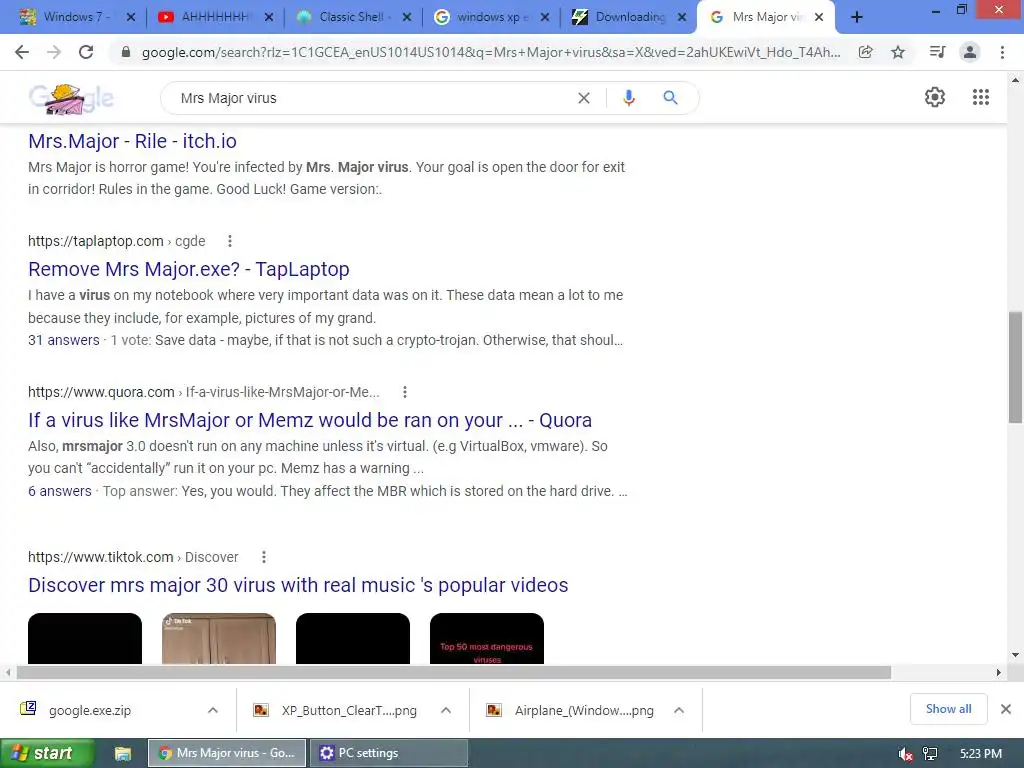The width and height of the screenshot is (1024, 768).
Task: Click the forward navigation arrow
Action: click(54, 52)
